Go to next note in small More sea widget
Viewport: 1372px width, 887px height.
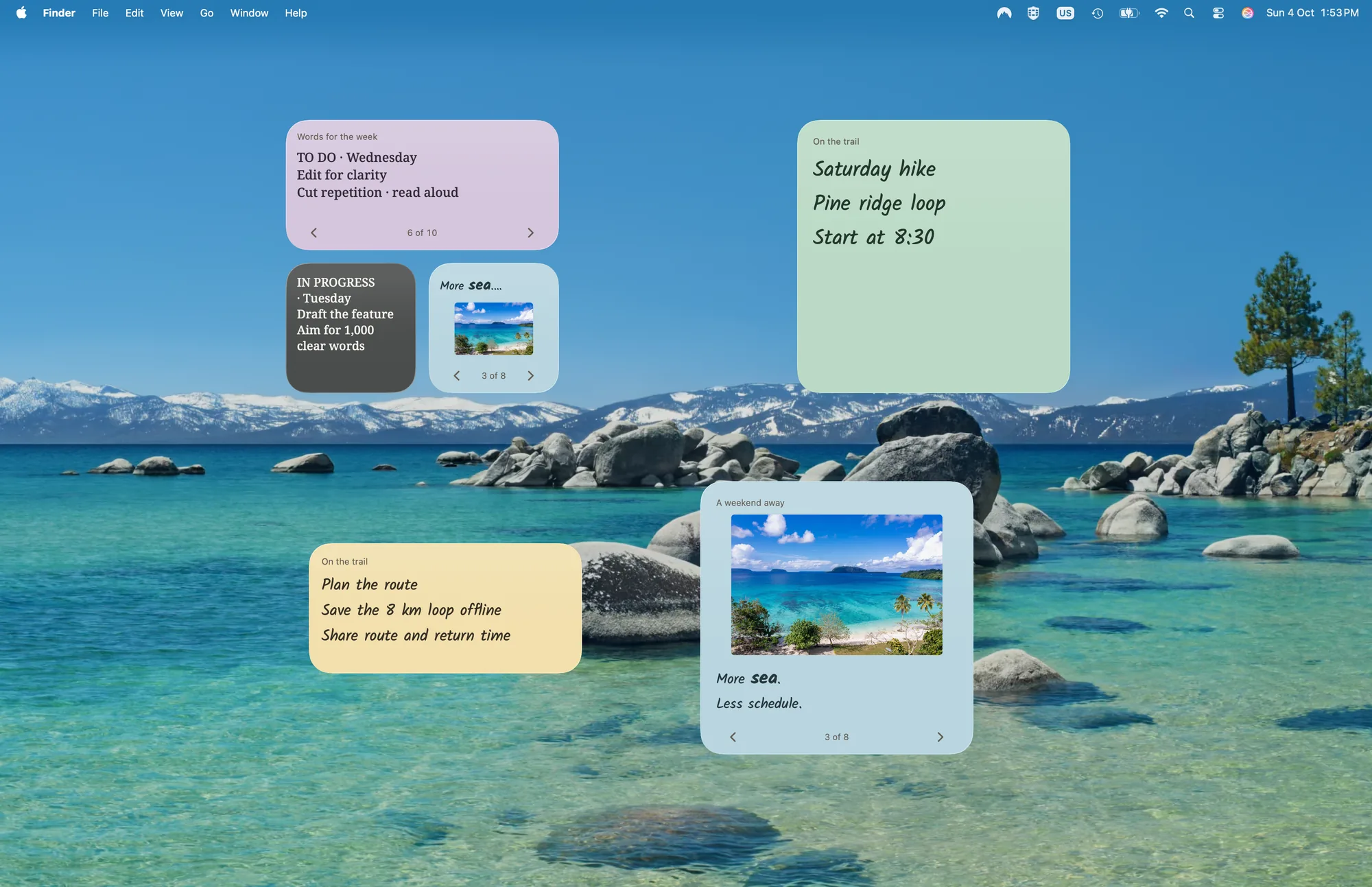[x=530, y=375]
